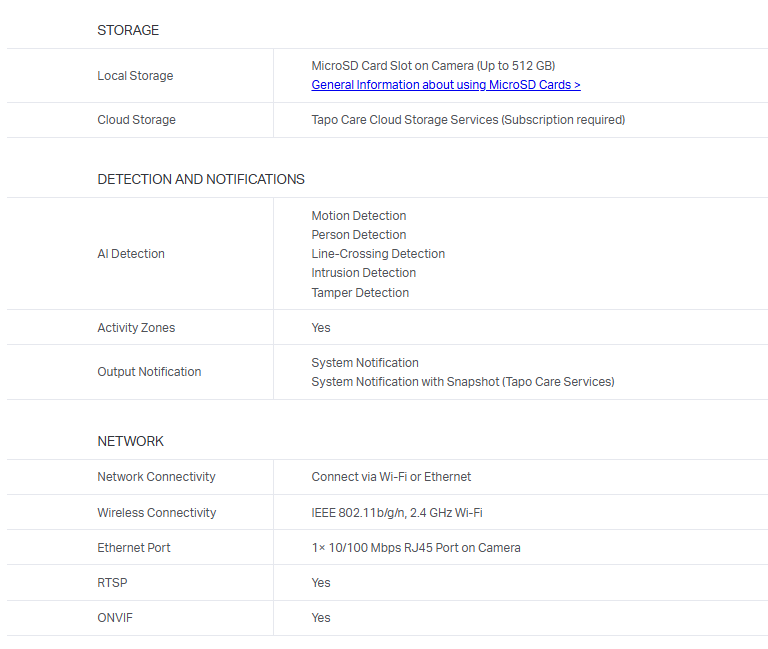Screen dimensions: 768x649
Task: Click the Line-Crossing Detection entry
Action: (x=378, y=254)
